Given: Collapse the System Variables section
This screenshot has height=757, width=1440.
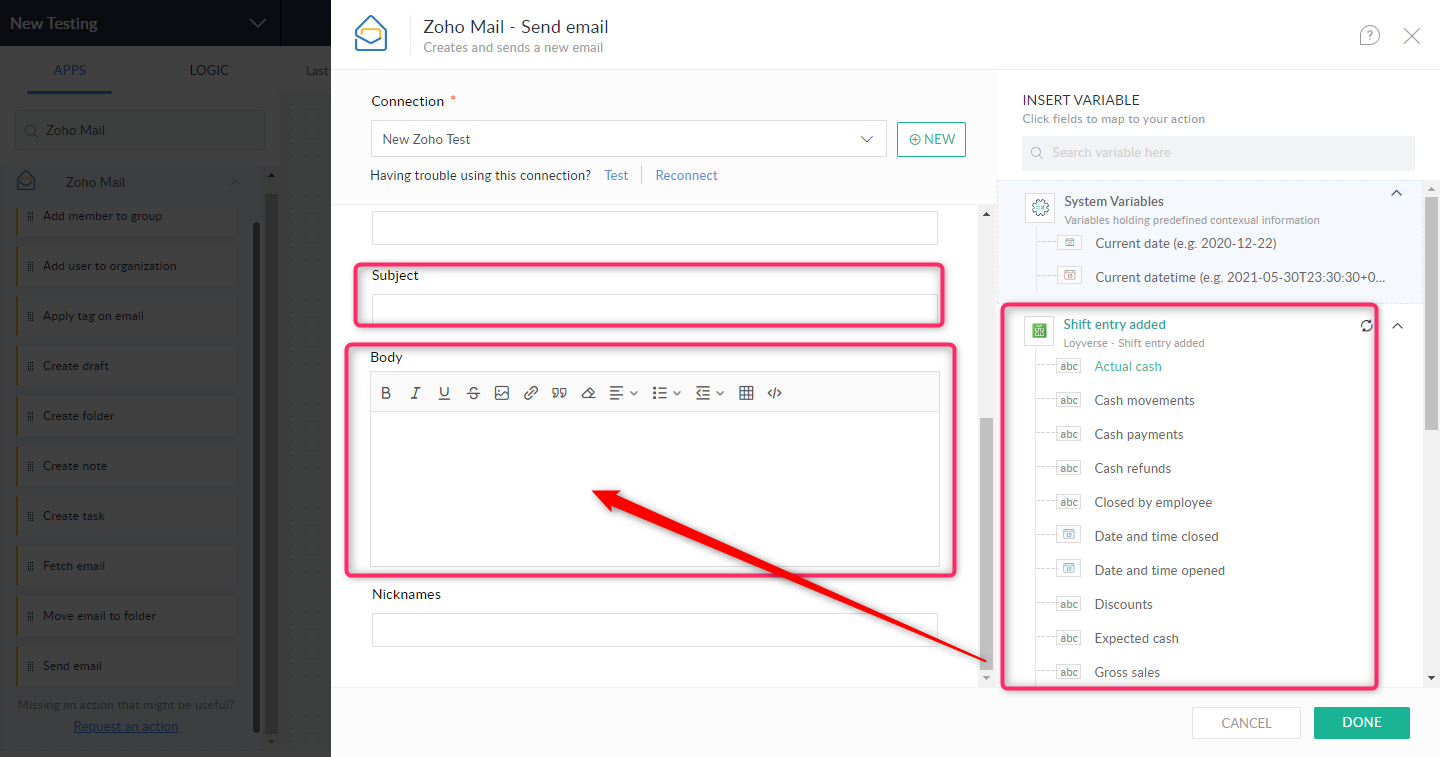Looking at the screenshot, I should click(1396, 193).
